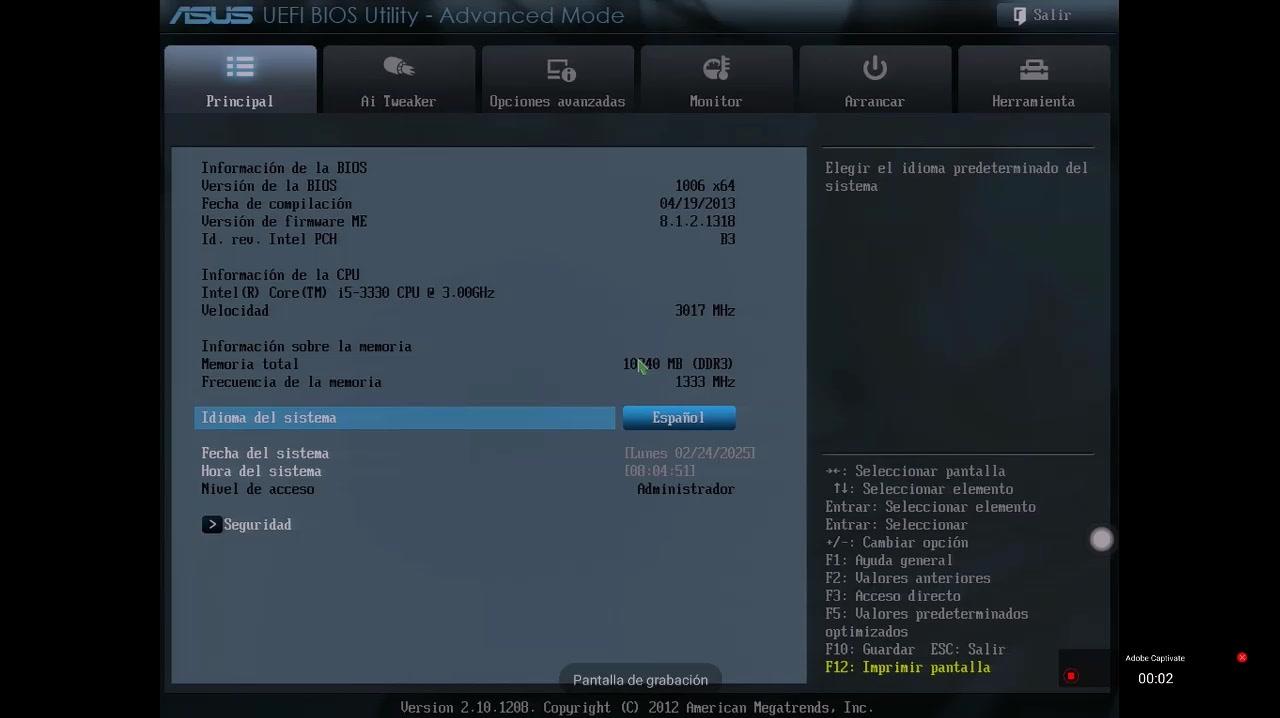
Task: Edit the Hora del sistema value
Action: [660, 472]
